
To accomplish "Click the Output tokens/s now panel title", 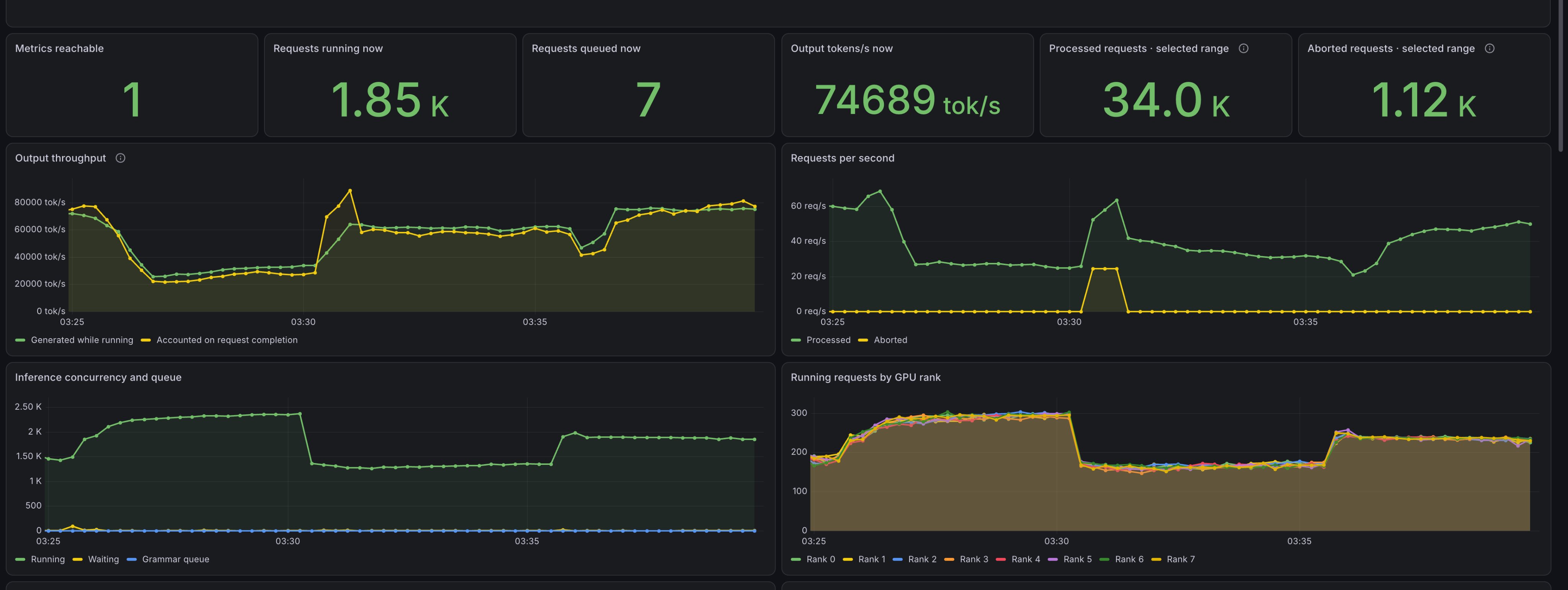I will click(x=842, y=49).
